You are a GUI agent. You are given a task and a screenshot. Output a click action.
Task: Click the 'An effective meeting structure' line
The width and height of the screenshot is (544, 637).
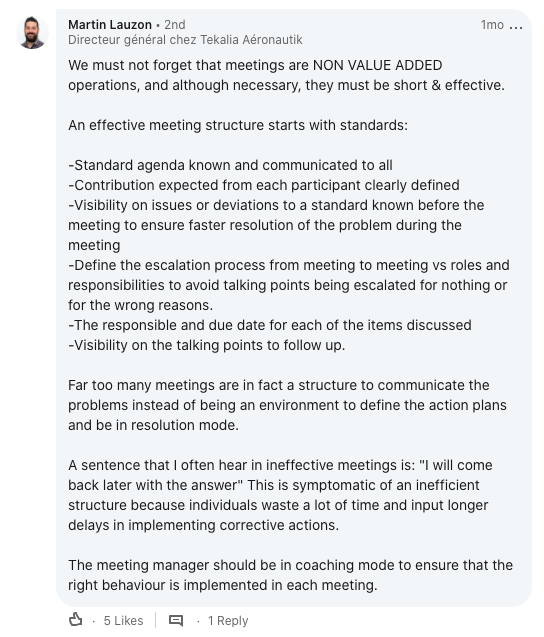[x=238, y=125]
